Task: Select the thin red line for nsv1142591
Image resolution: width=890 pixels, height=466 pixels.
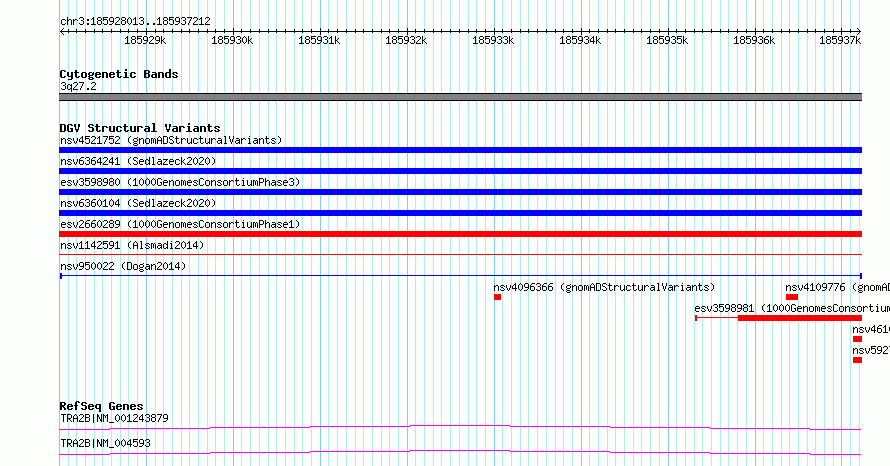Action: click(460, 255)
